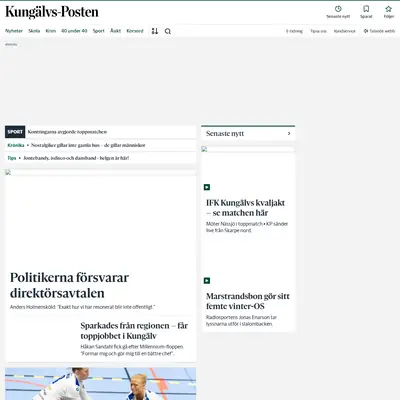Click the Kungälvs-Posten logo
The width and height of the screenshot is (400, 400).
click(x=52, y=12)
